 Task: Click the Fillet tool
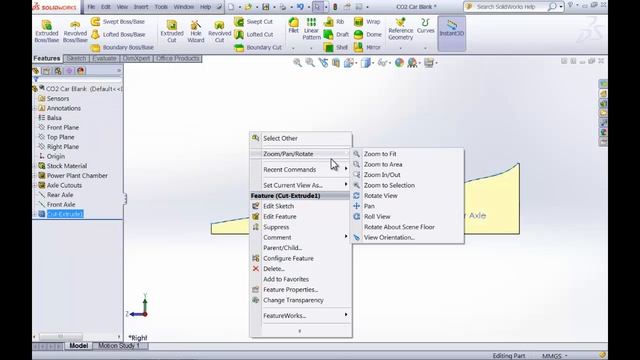(x=293, y=26)
